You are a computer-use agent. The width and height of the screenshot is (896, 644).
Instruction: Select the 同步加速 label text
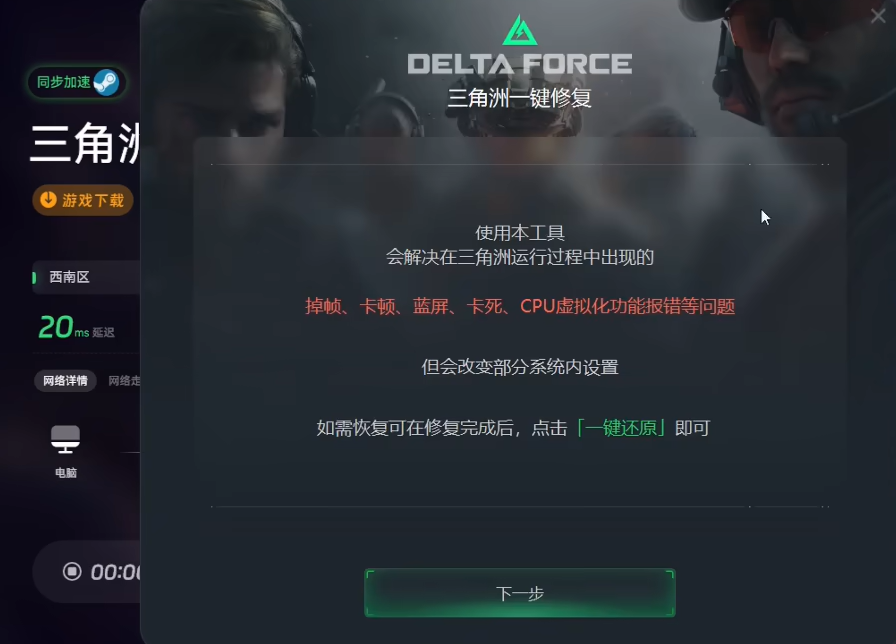pyautogui.click(x=63, y=82)
